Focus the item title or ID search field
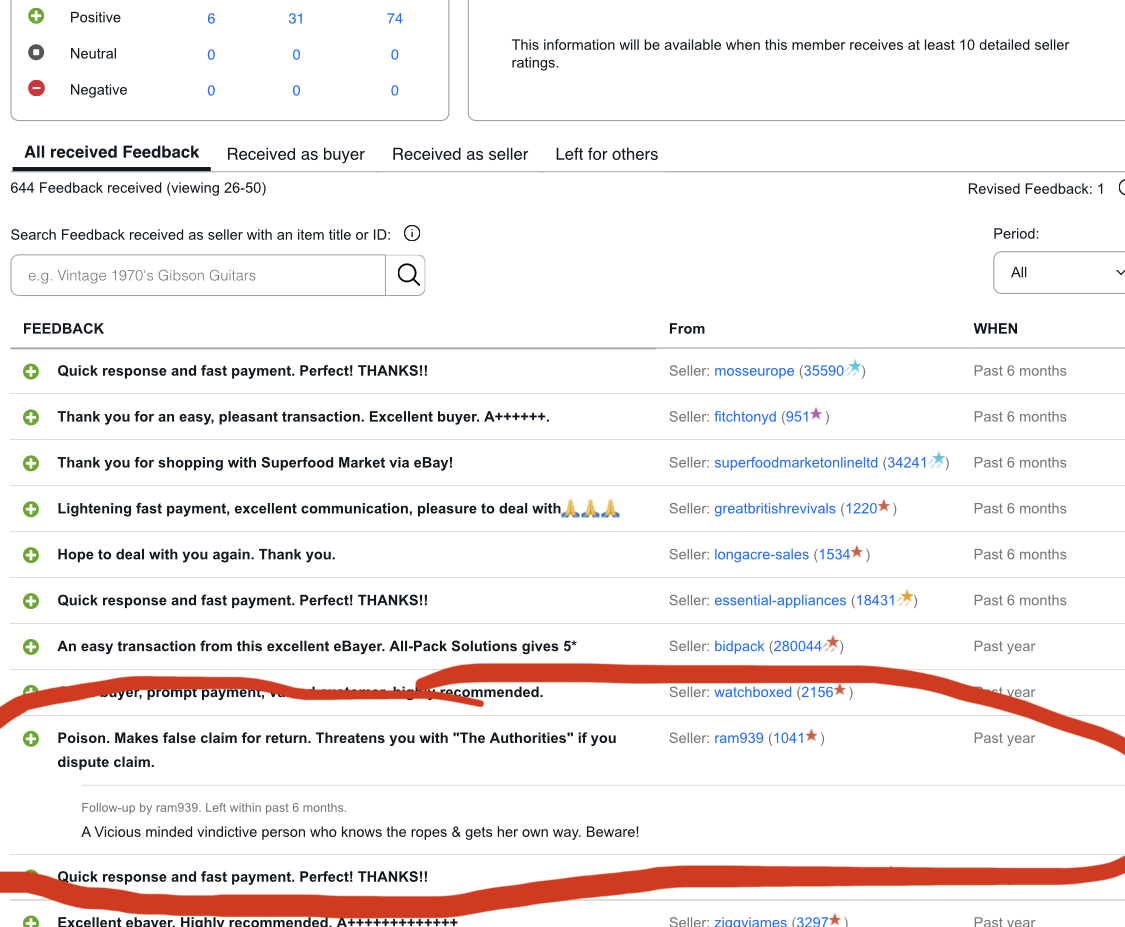This screenshot has width=1125, height=927. click(198, 275)
